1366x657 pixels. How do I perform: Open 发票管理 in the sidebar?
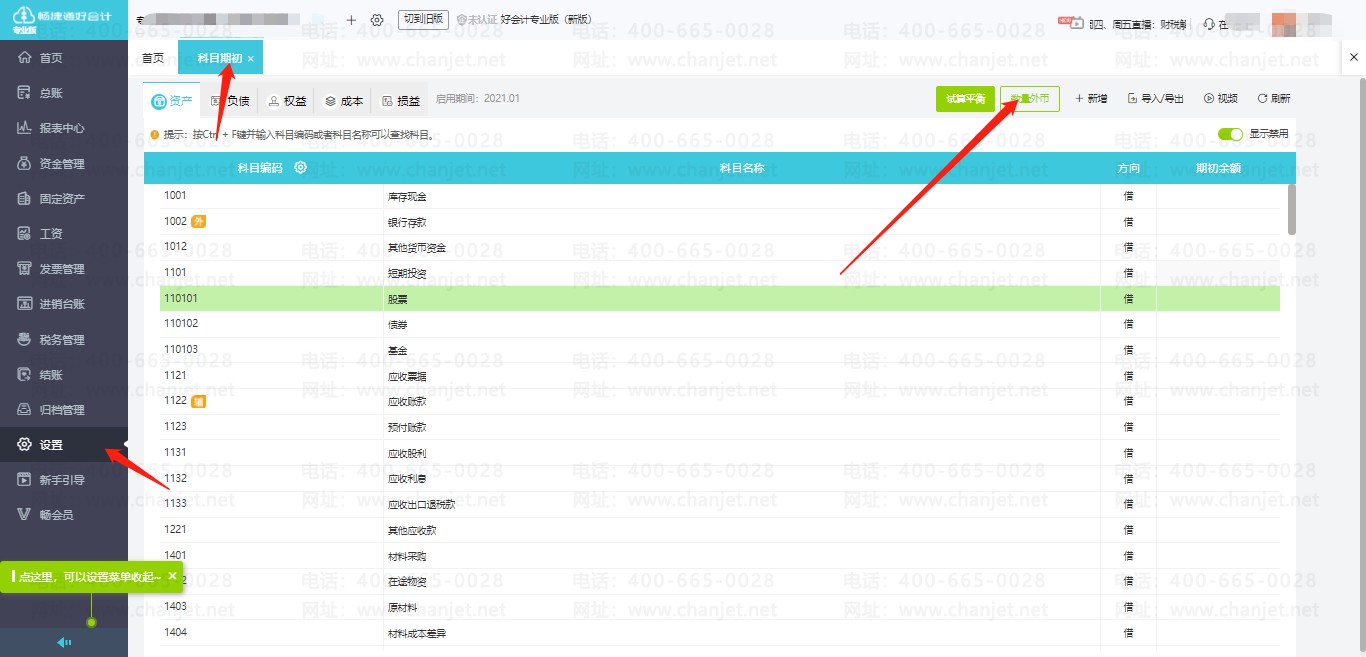click(x=62, y=269)
